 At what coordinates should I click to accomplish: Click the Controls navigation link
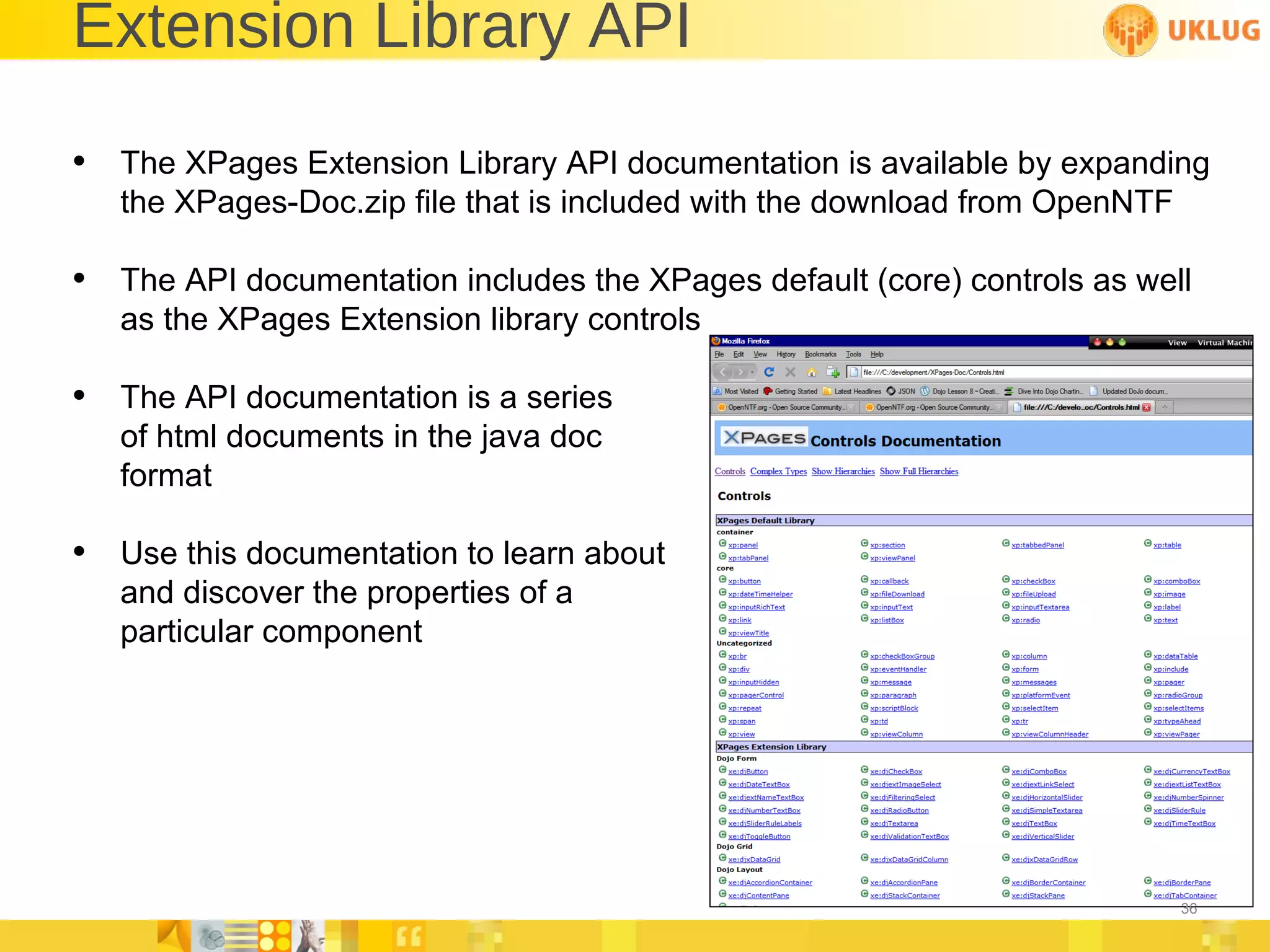coord(730,472)
